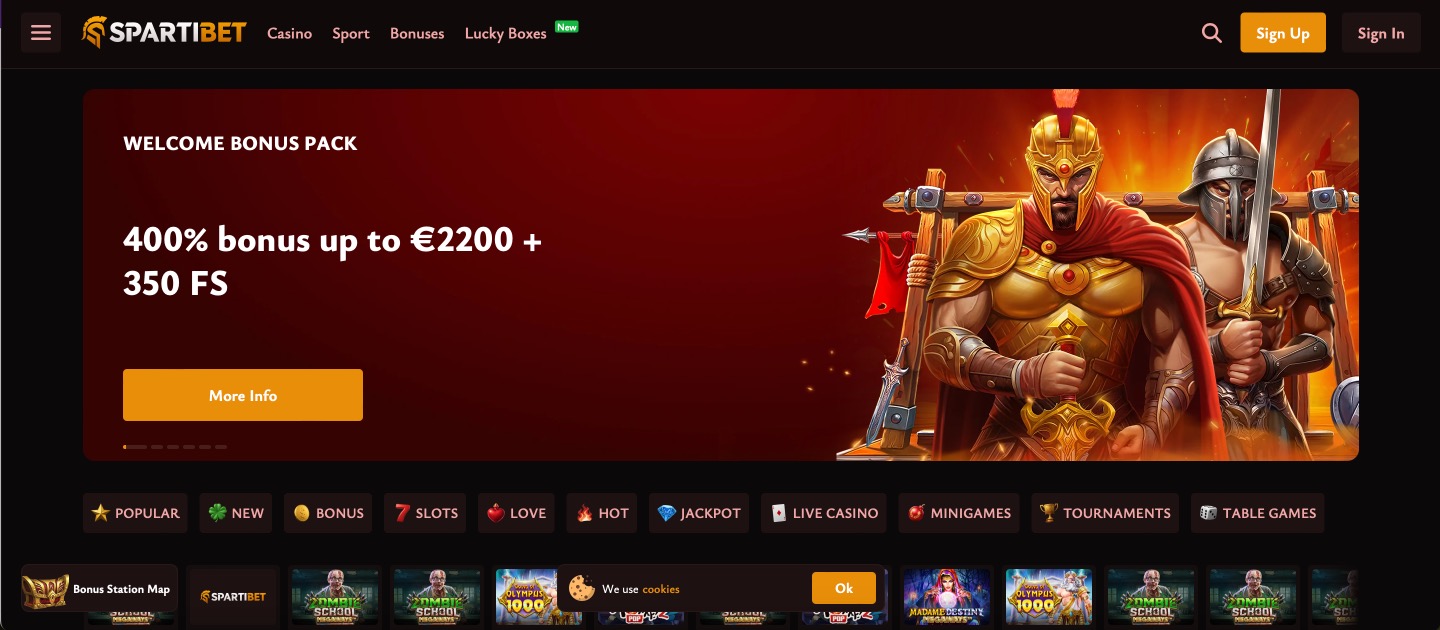The width and height of the screenshot is (1440, 630).
Task: Select the New clover category
Action: [x=236, y=513]
